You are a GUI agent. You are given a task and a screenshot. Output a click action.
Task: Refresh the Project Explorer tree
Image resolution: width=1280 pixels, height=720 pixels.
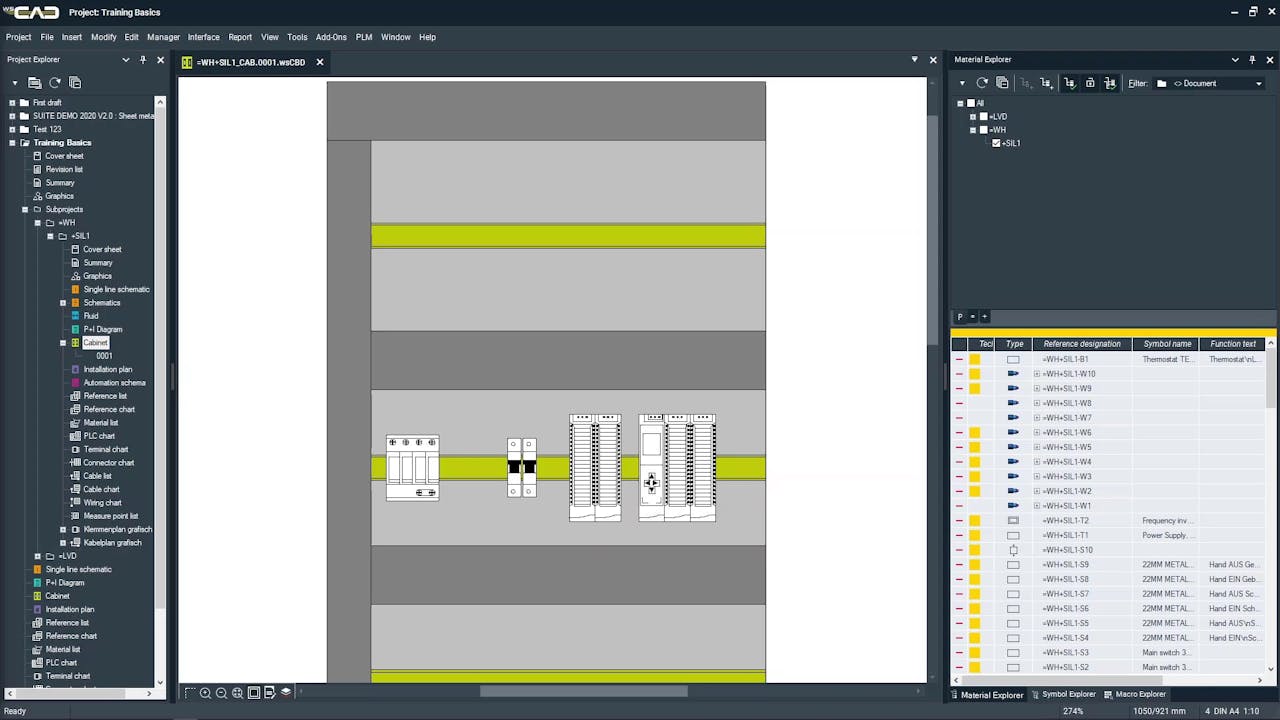click(55, 84)
